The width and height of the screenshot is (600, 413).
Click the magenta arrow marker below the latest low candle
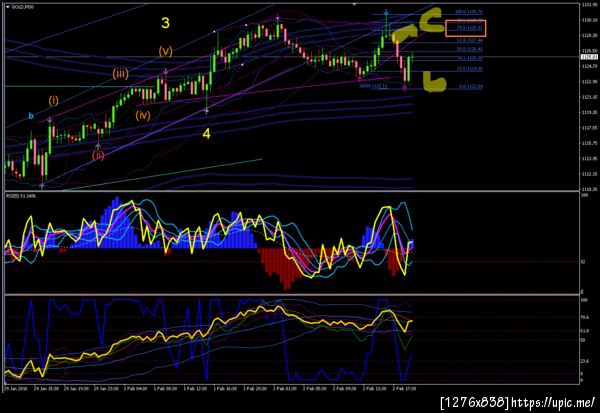click(404, 88)
